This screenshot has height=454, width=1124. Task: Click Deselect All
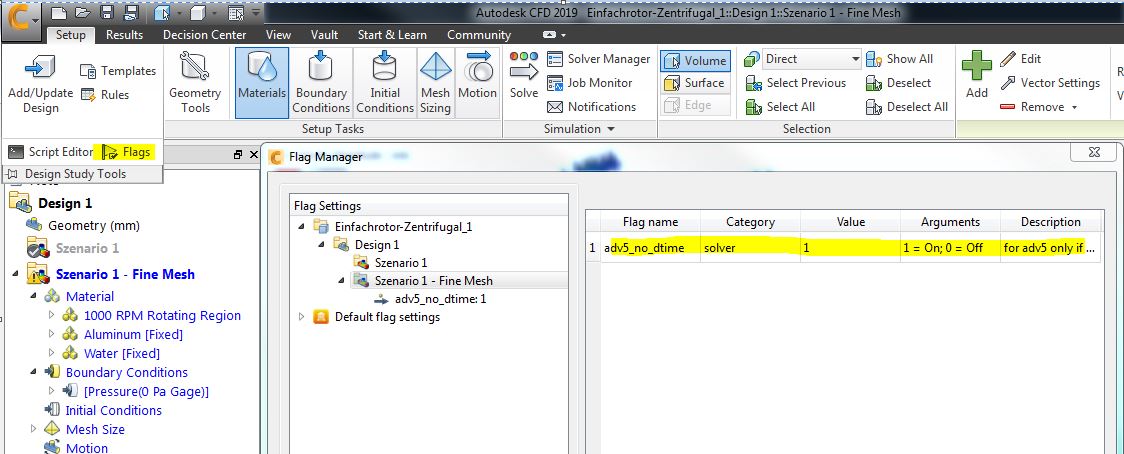[x=907, y=106]
